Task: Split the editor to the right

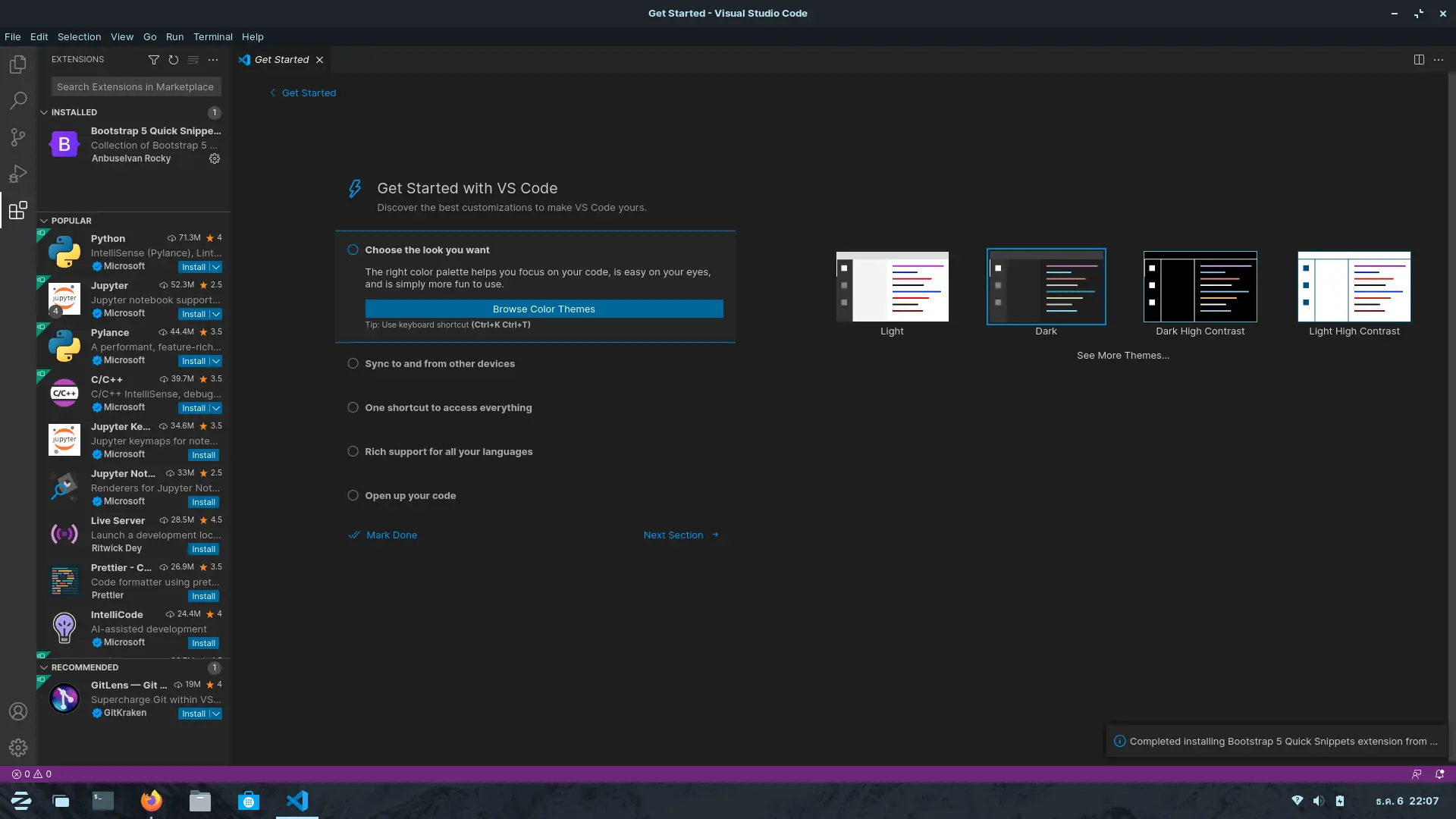Action: [x=1419, y=59]
